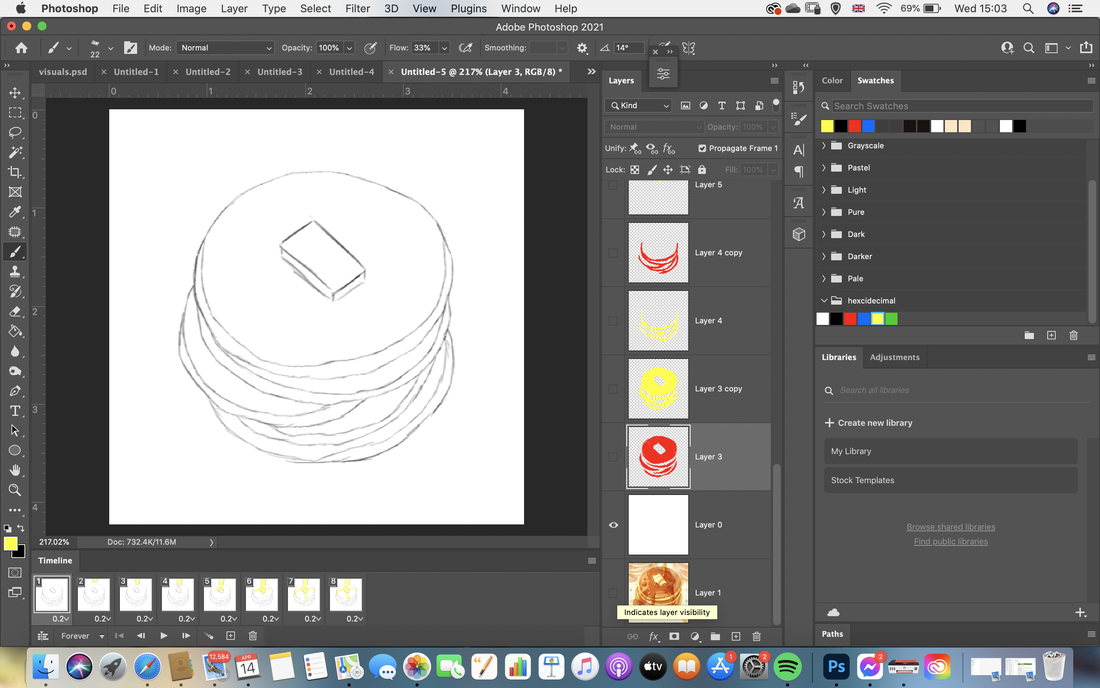Image resolution: width=1100 pixels, height=688 pixels.
Task: Duplicate selected frame in Timeline
Action: coord(230,635)
